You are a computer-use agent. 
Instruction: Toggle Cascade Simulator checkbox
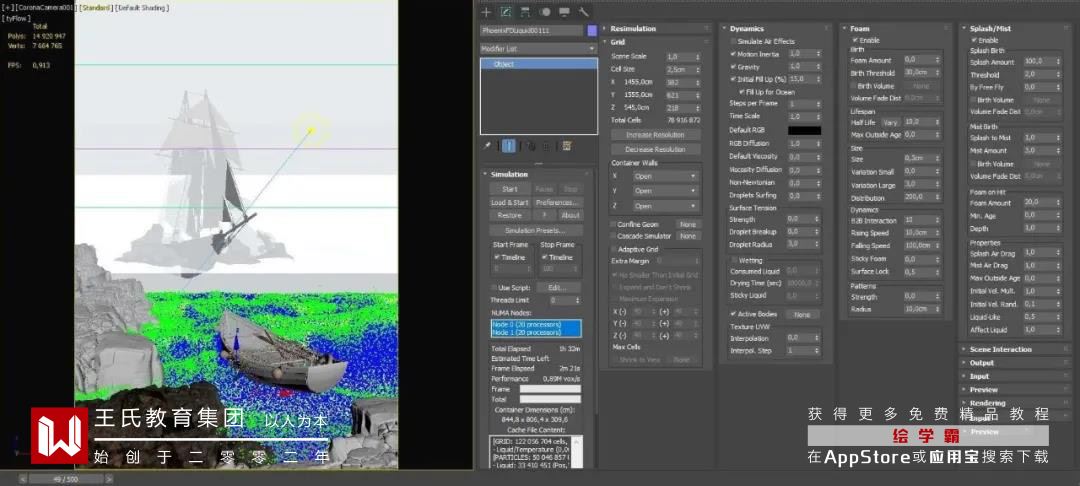coord(614,236)
